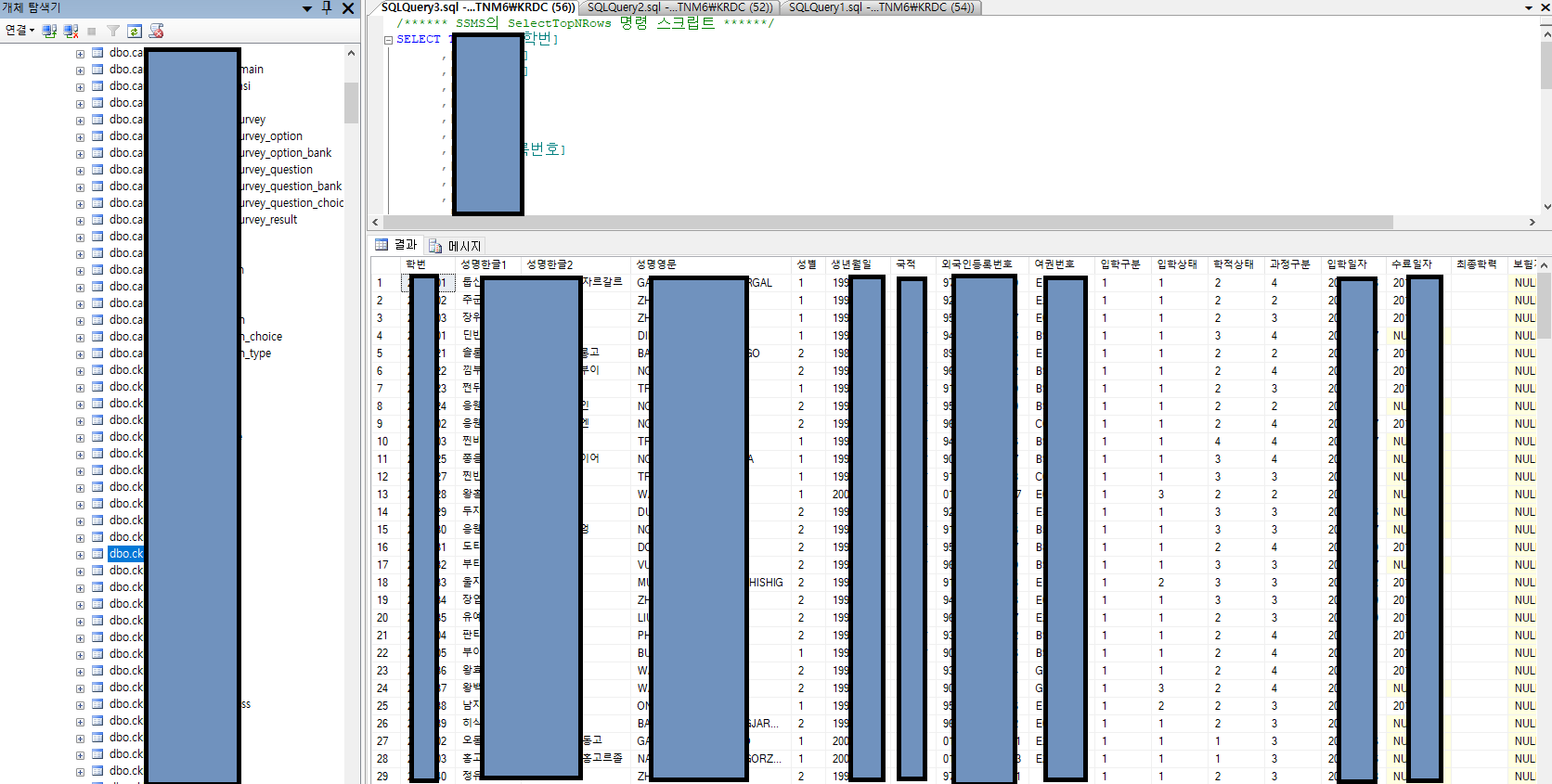Open the 메시지 messages tab

(455, 246)
